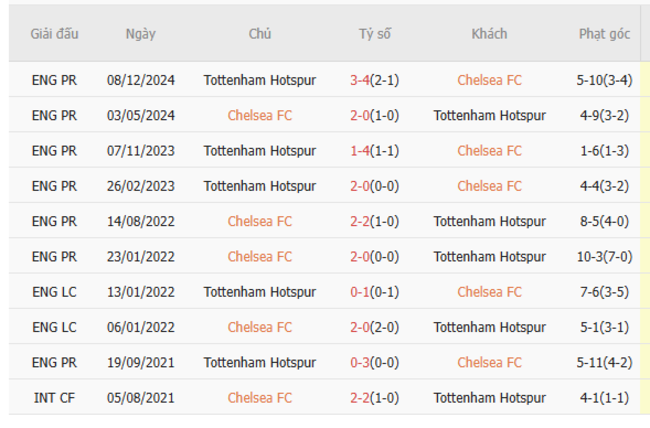Screen dimensions: 650x428
Task: Click Chelsea FC in the 23/01/2022 row
Action: pos(260,256)
